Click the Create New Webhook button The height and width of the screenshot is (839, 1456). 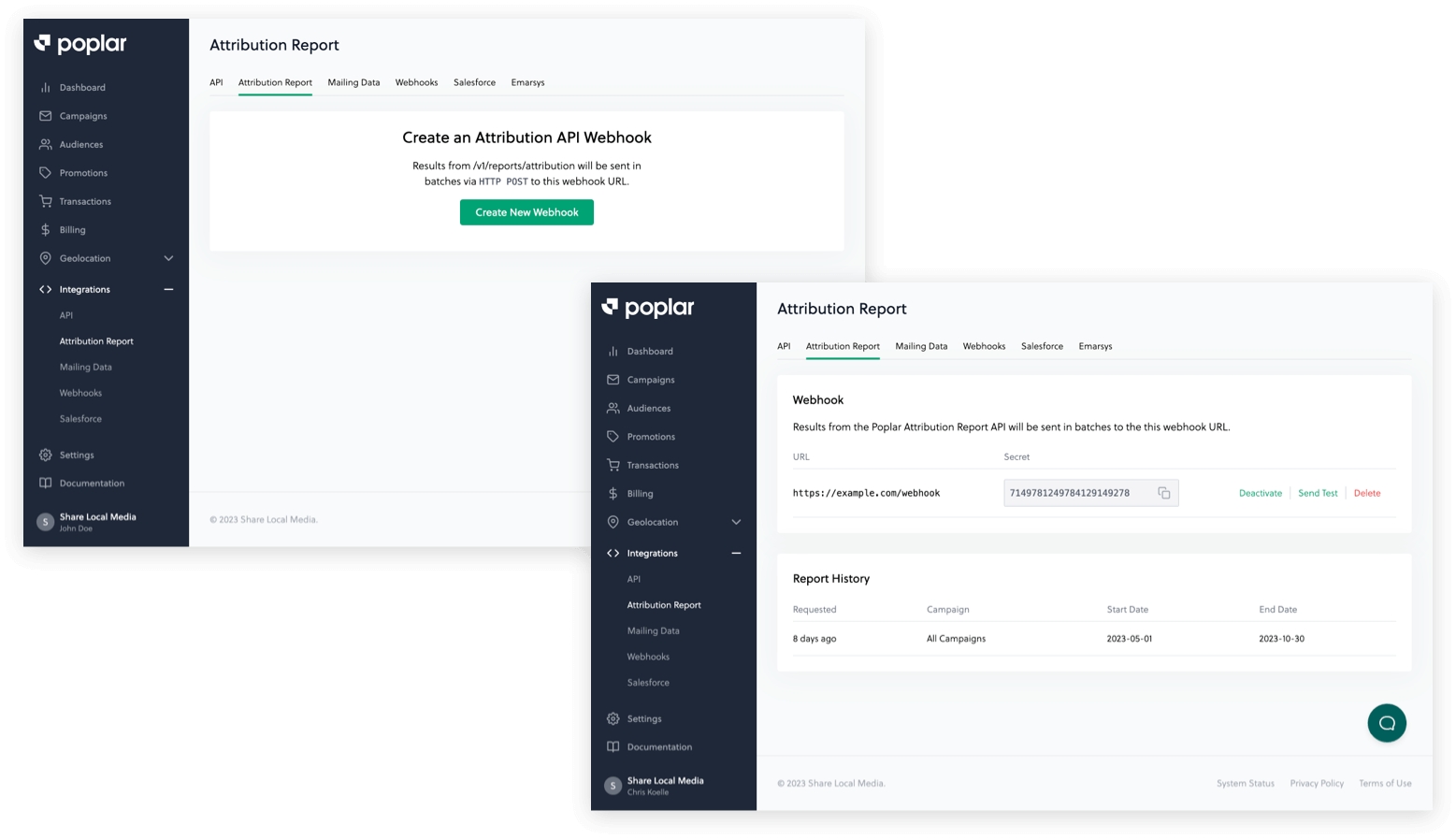click(526, 212)
